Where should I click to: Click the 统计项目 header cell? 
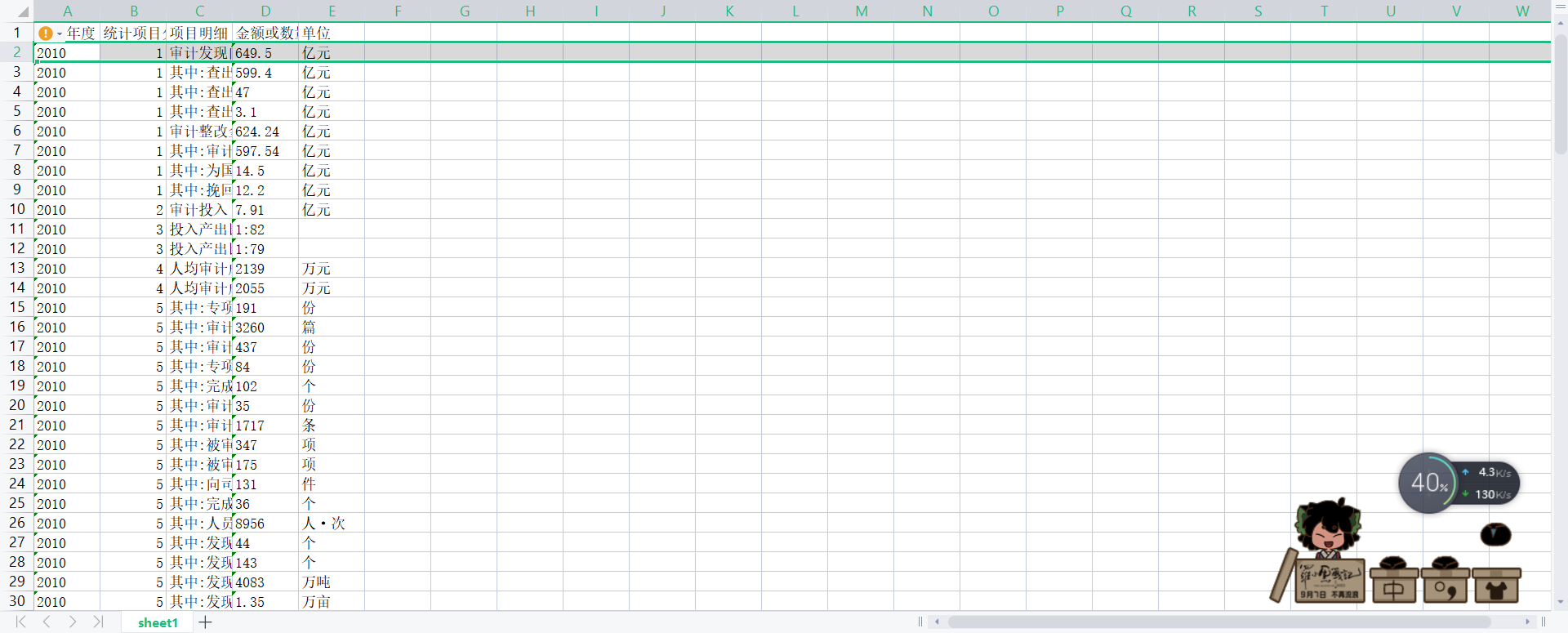(134, 33)
